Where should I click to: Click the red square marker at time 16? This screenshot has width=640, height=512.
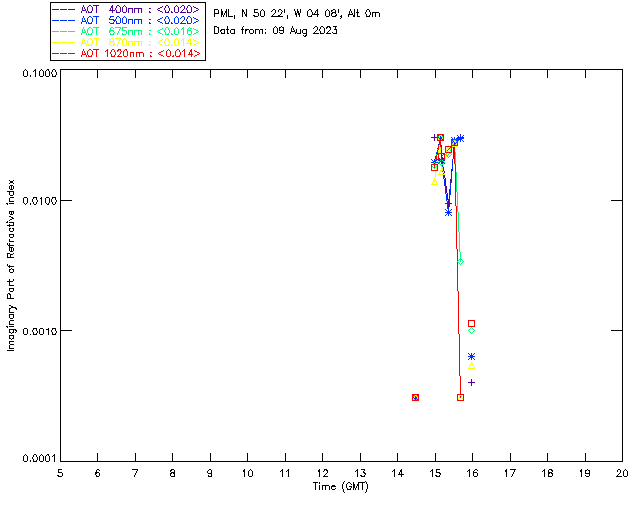[x=471, y=323]
